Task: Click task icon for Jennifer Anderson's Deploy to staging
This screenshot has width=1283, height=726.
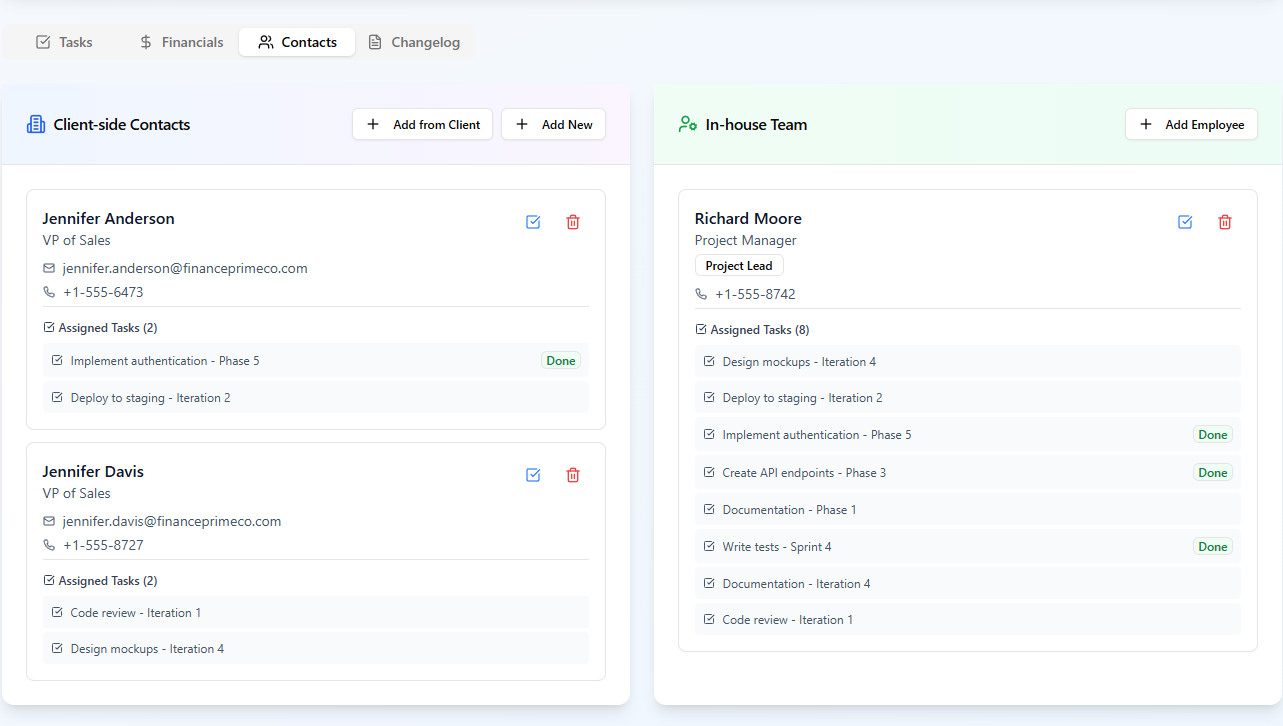Action: tap(57, 397)
